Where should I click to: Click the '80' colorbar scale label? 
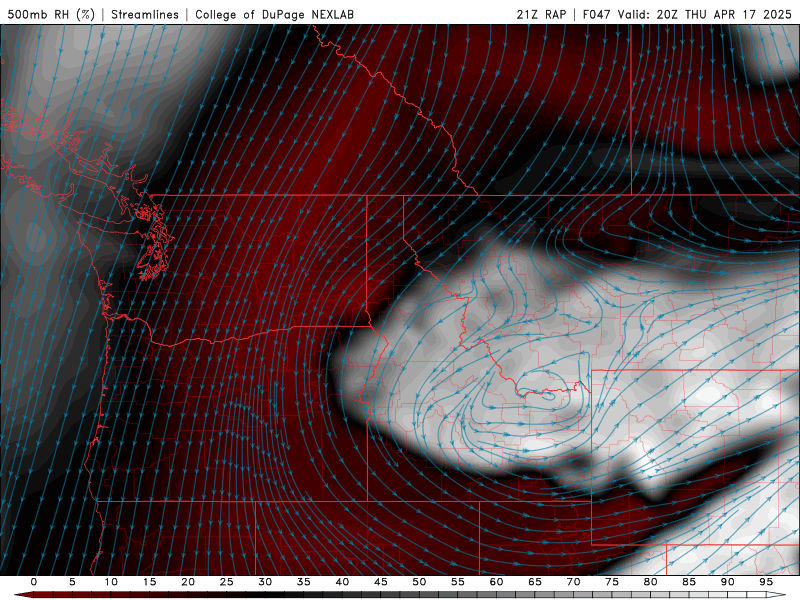tap(650, 582)
